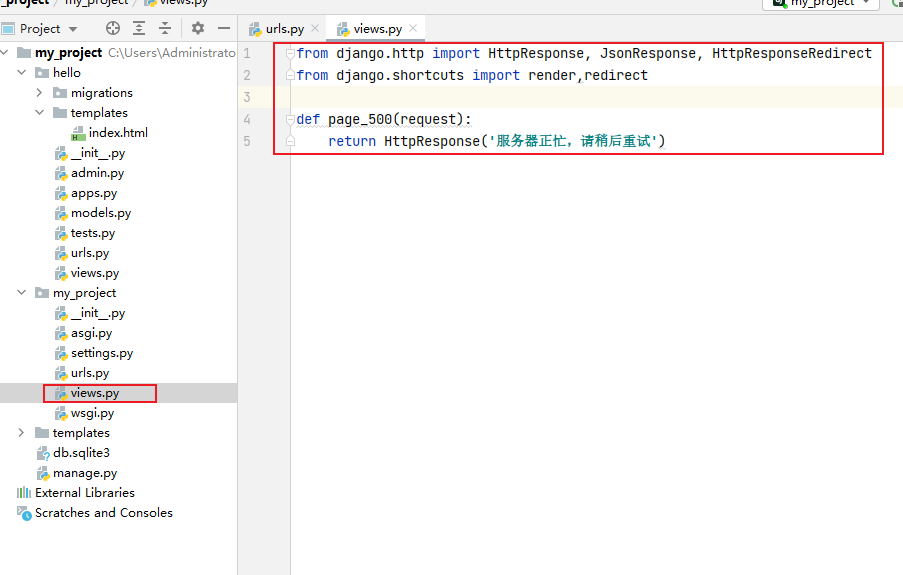
Task: Open the Project view dropdown
Action: click(73, 29)
